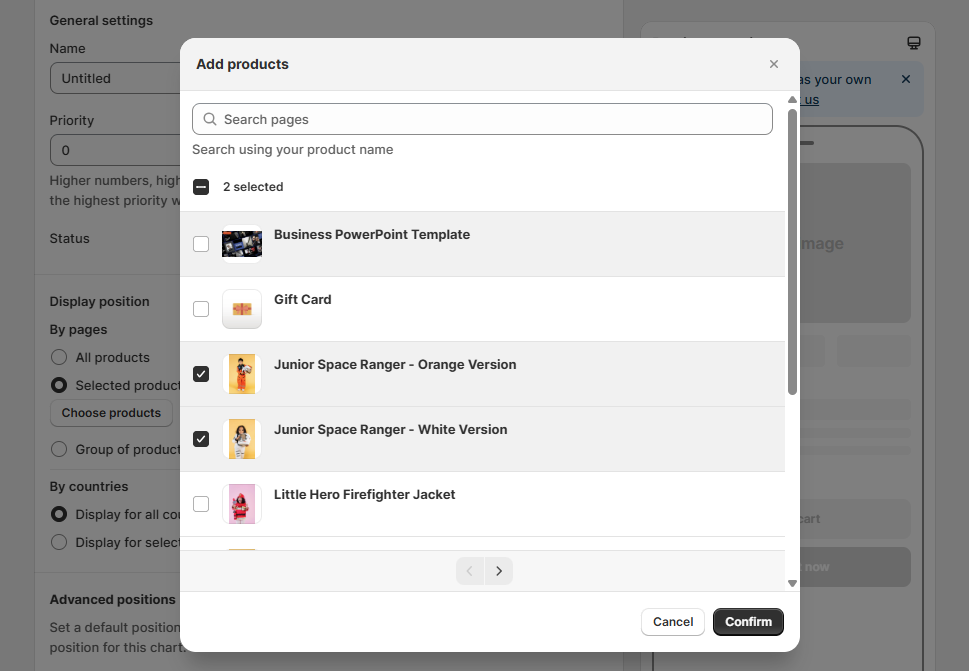Toggle the '2 selected' select-all checkbox
Image resolution: width=969 pixels, height=671 pixels.
pos(201,187)
